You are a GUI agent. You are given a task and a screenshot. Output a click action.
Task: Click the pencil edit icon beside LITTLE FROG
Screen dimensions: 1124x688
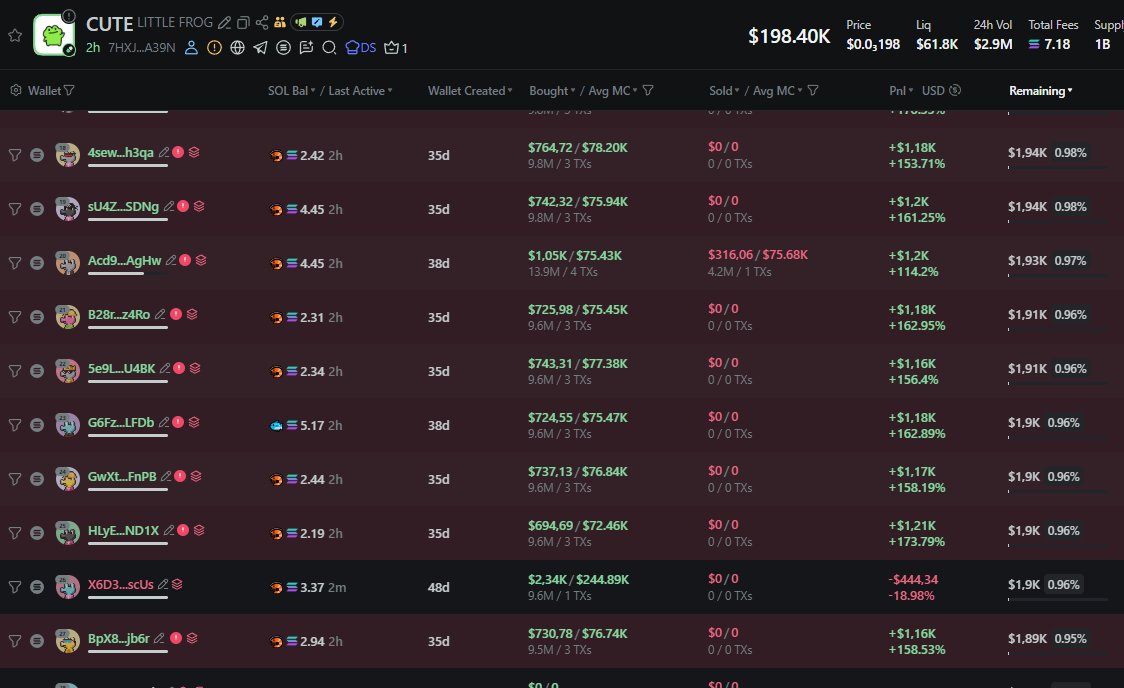tap(224, 23)
